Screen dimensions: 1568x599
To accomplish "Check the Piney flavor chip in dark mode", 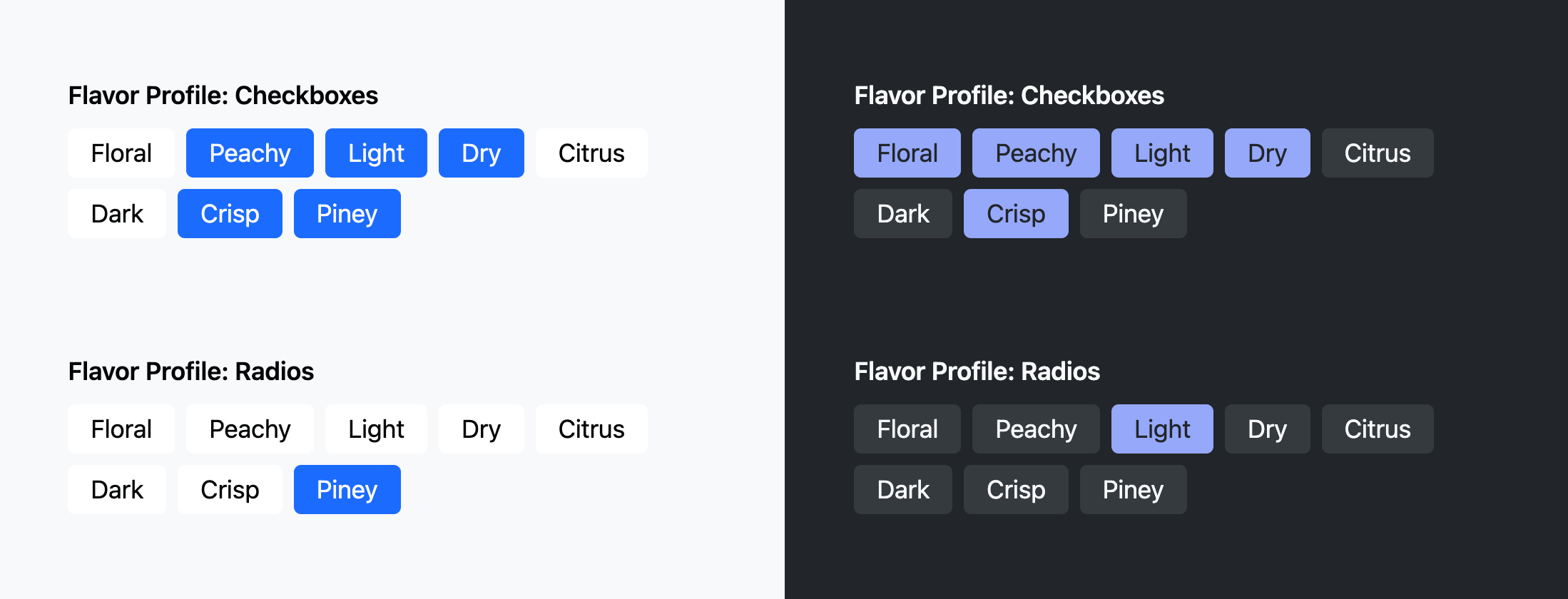I will (1133, 213).
